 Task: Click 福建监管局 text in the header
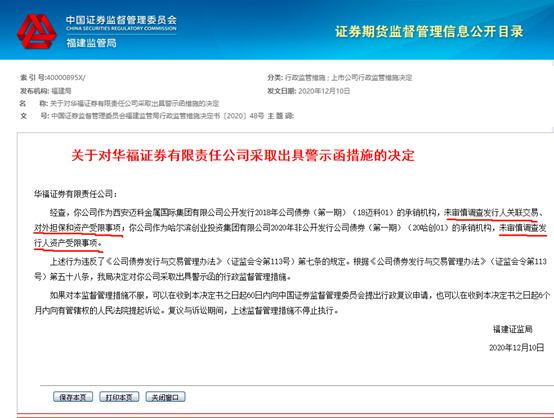coord(91,43)
